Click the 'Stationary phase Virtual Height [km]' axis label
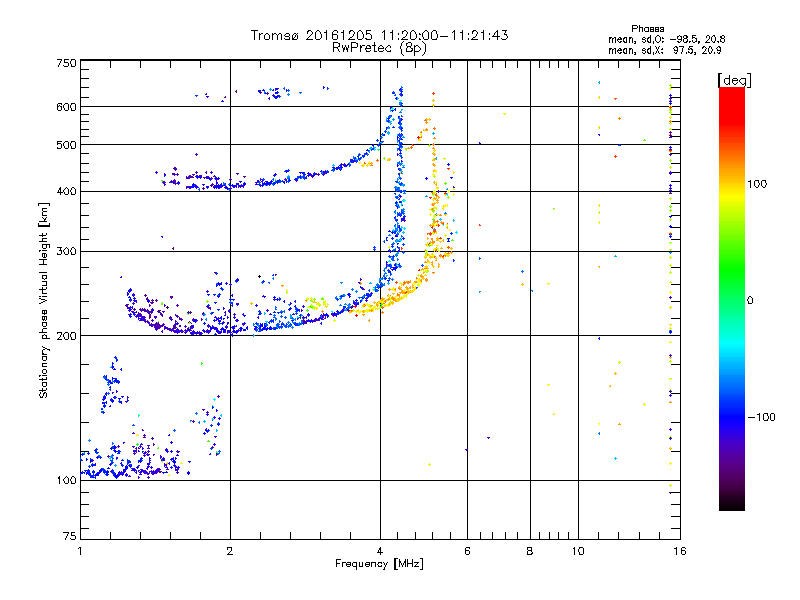Viewport: 800px width, 600px height. [43, 300]
